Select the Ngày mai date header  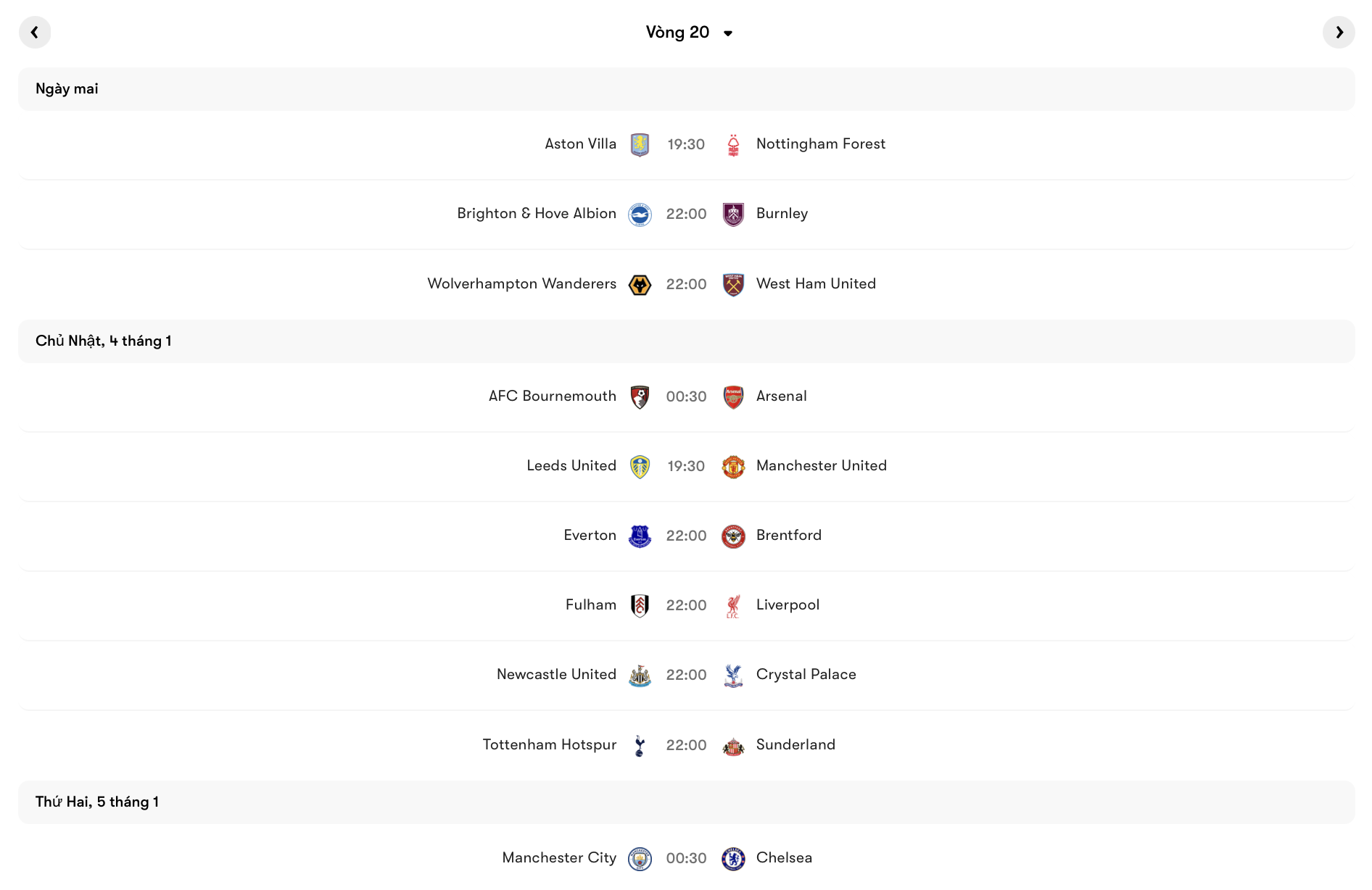66,88
